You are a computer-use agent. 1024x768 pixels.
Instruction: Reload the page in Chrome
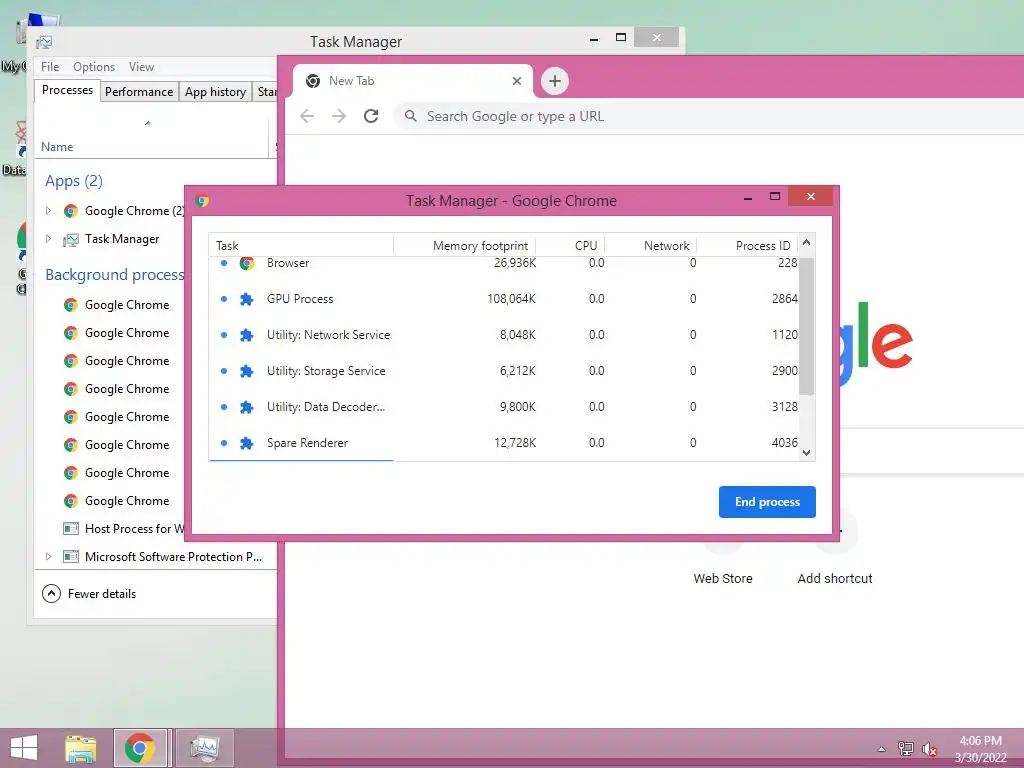pyautogui.click(x=371, y=116)
